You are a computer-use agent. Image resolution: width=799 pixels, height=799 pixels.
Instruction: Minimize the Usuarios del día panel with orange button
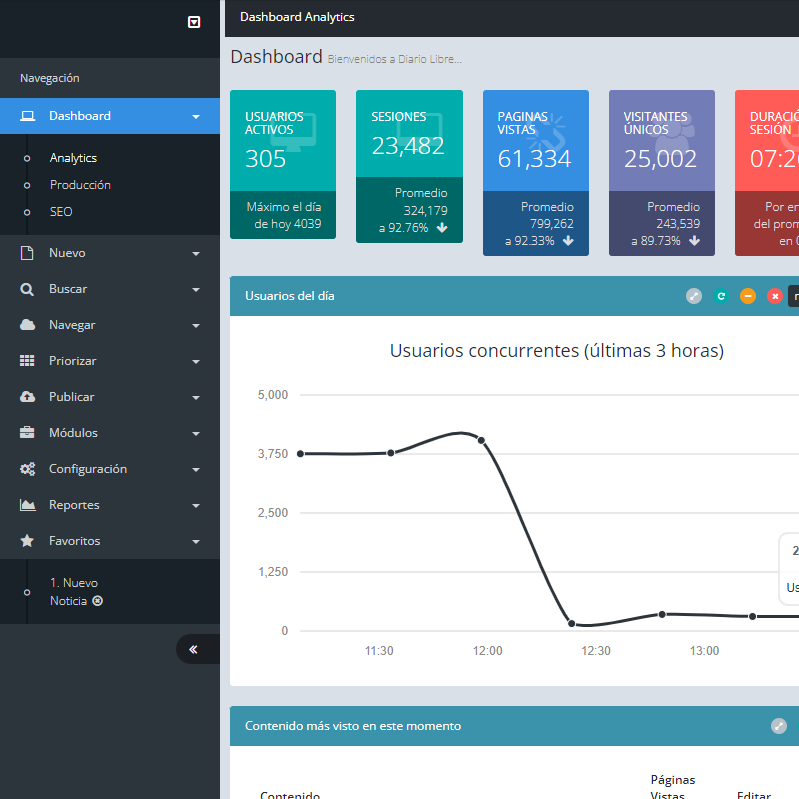tap(748, 296)
